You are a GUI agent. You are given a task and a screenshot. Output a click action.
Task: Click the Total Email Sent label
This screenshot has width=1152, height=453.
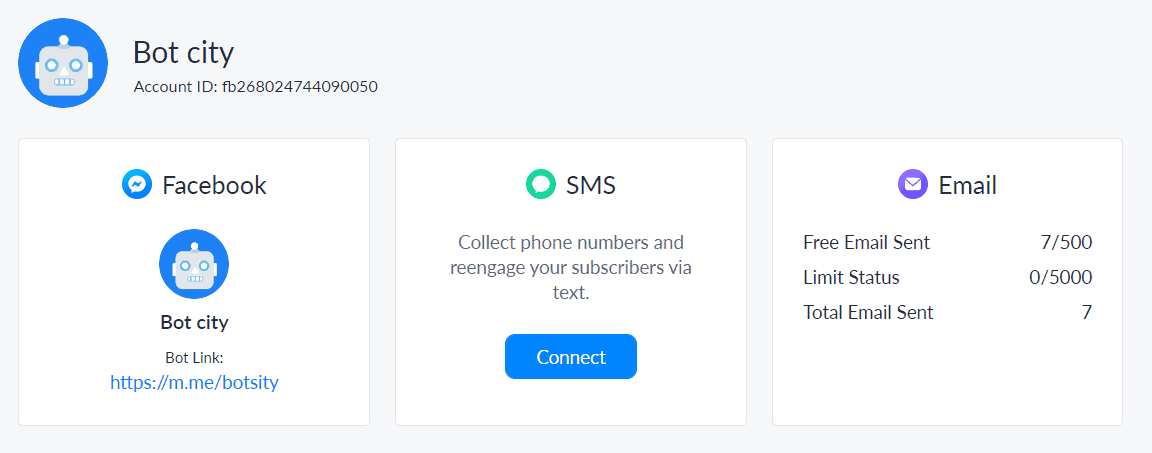868,312
